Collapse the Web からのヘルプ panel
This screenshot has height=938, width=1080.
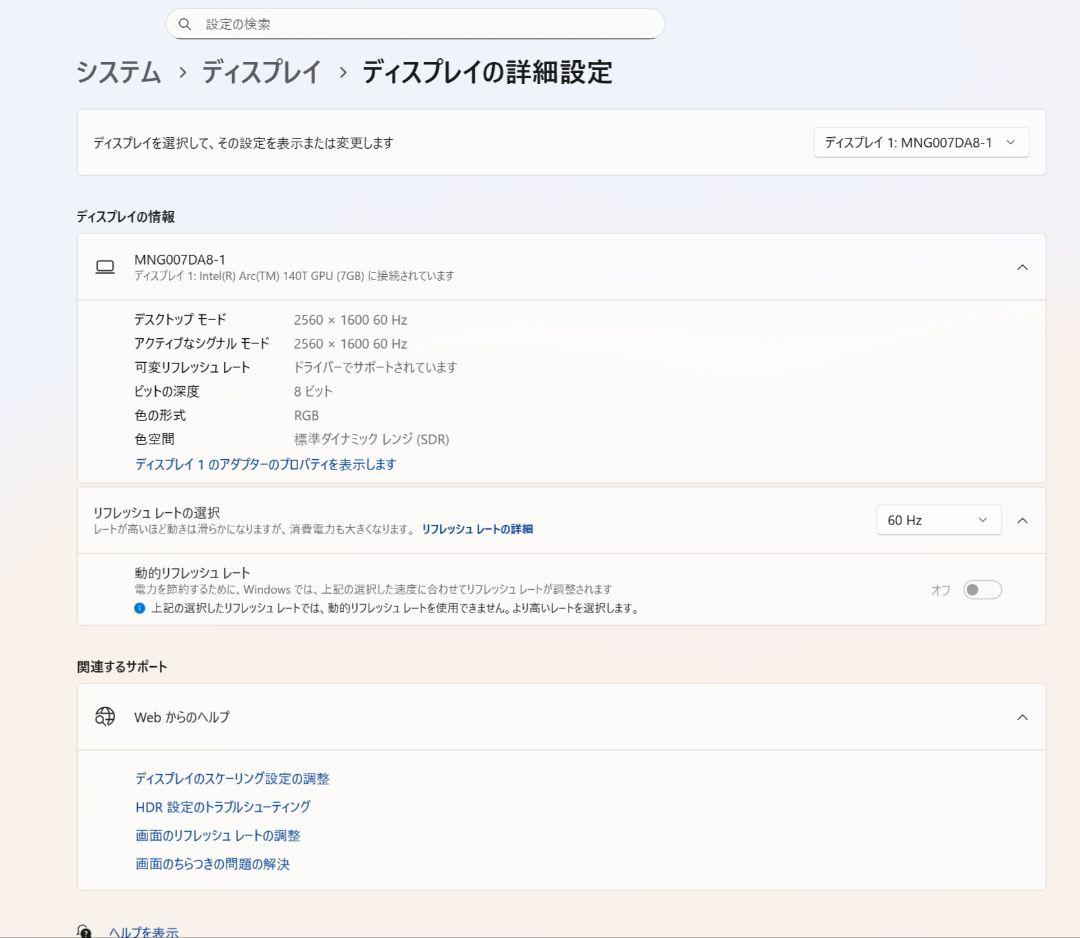coord(1022,717)
